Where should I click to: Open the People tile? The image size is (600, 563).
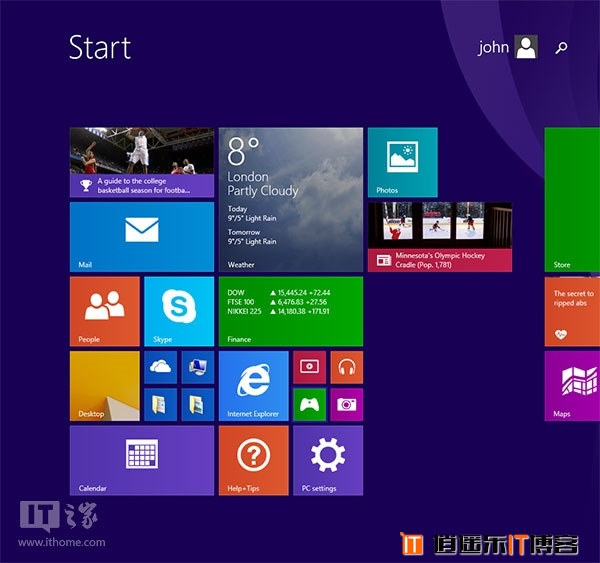pos(104,311)
